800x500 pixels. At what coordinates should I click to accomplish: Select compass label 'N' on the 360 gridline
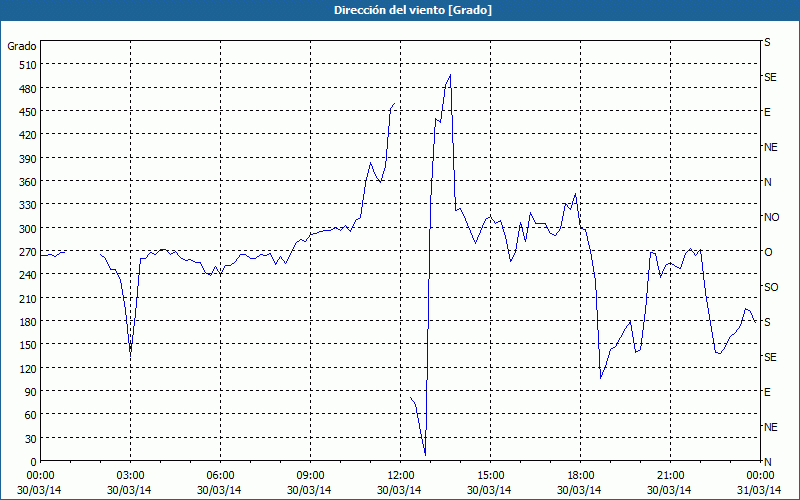coord(768,182)
